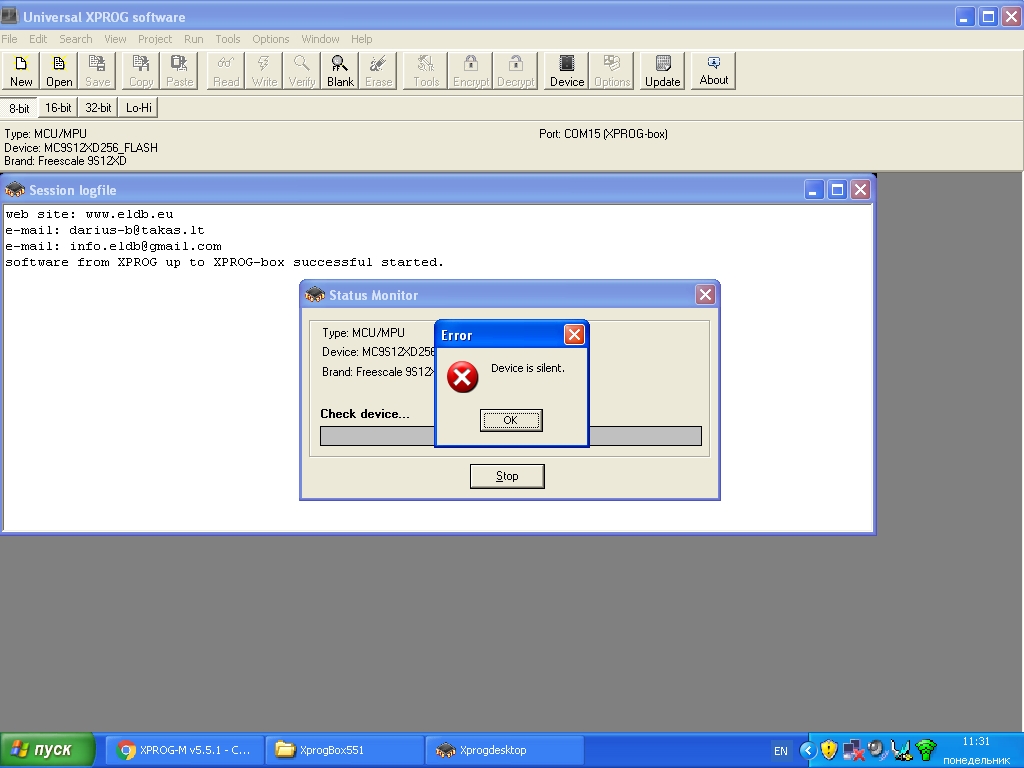Switch to 8-bit view mode
1024x768 pixels.
[x=19, y=108]
